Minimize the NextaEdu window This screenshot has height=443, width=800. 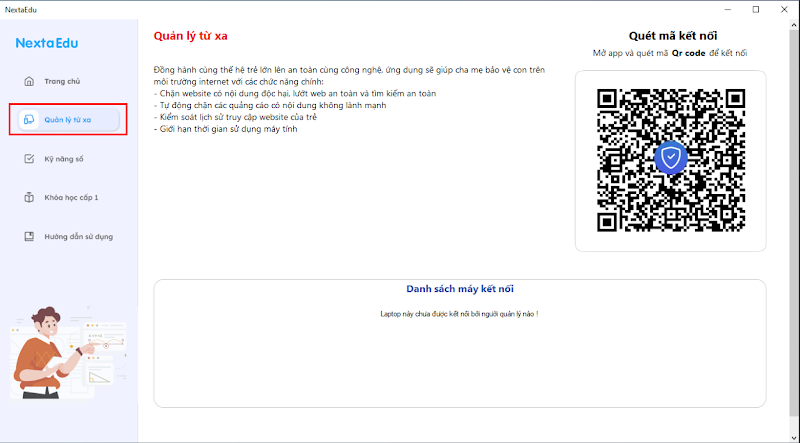point(728,10)
